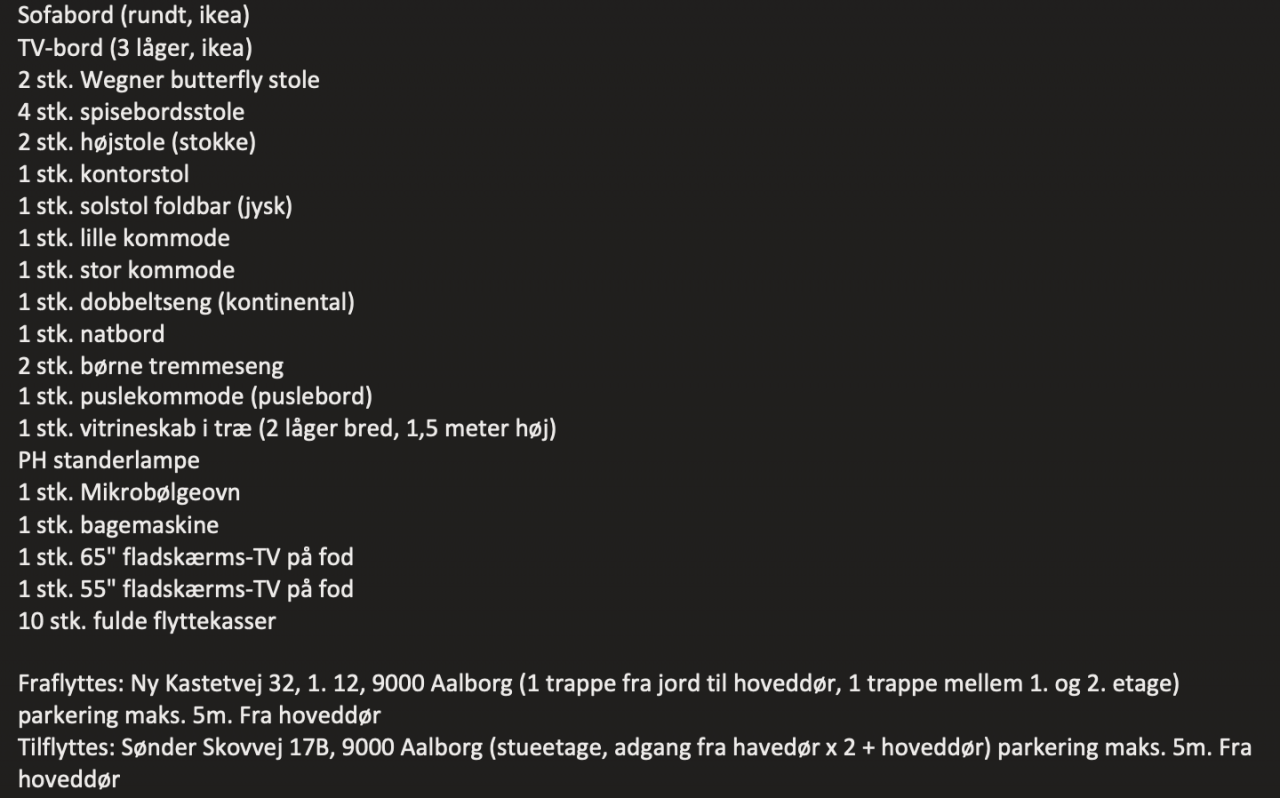Click the '1 stk. natbord' line
The width and height of the screenshot is (1280, 798).
tap(92, 334)
